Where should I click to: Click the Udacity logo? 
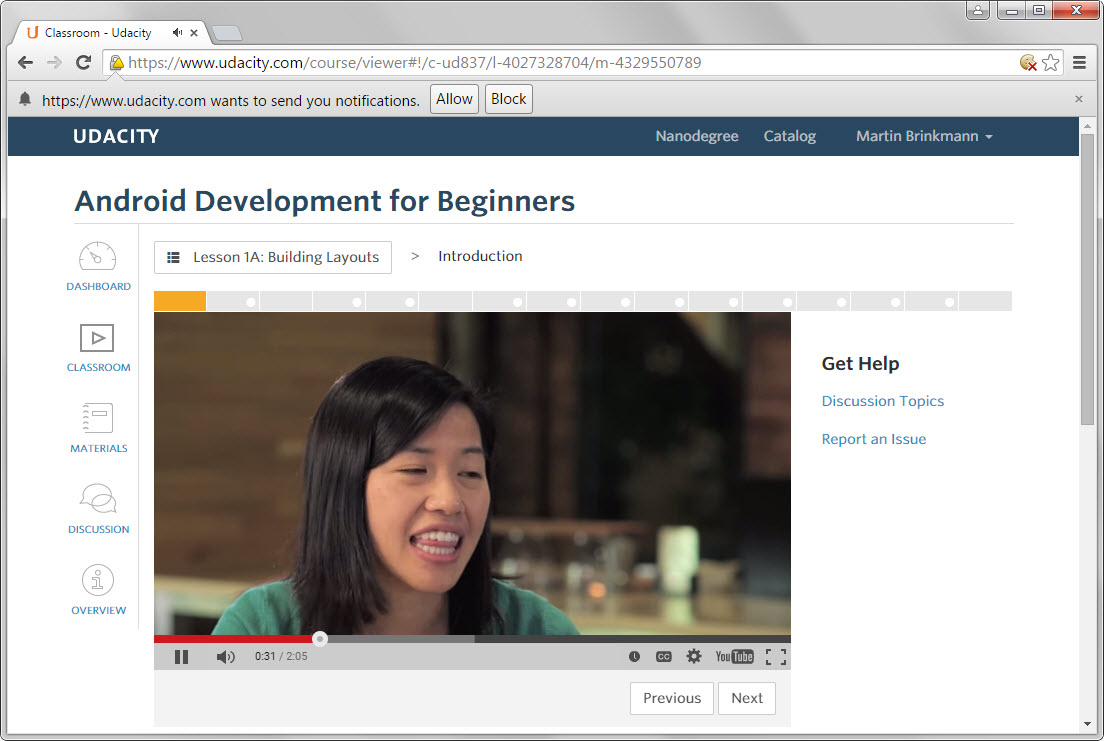click(116, 136)
